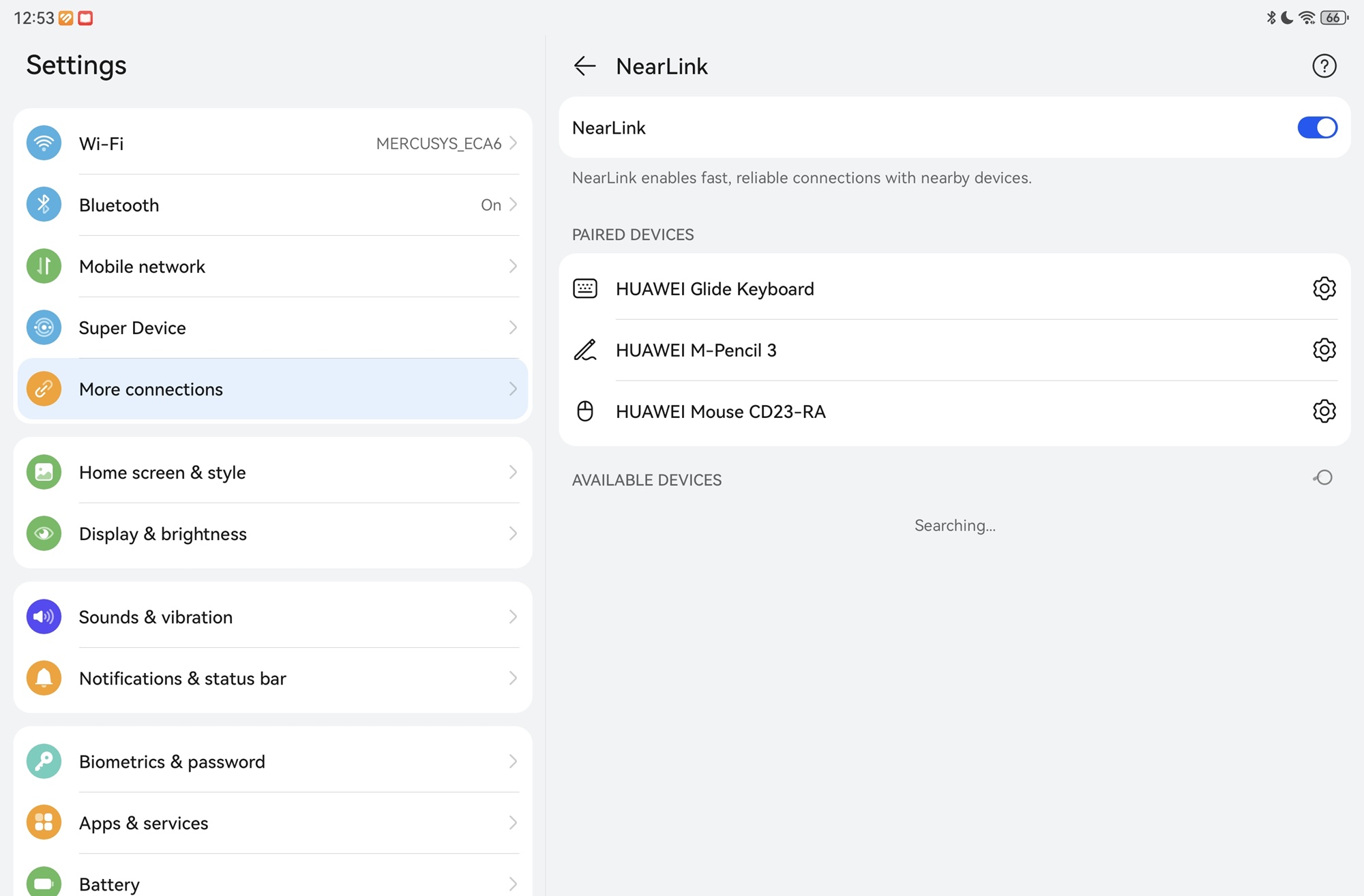
Task: Open settings gear for HUAWEI Glide Keyboard
Action: (x=1324, y=288)
